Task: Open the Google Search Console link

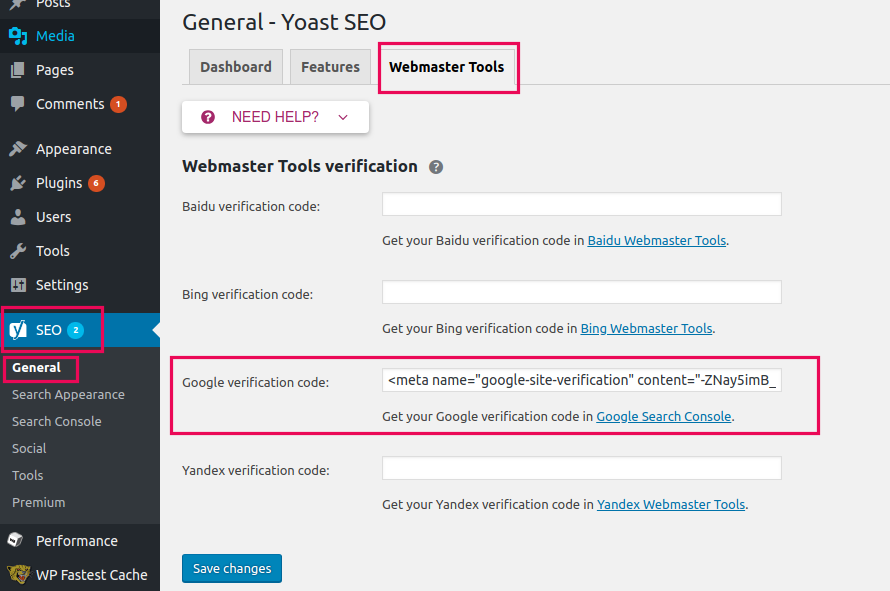Action: [x=664, y=417]
